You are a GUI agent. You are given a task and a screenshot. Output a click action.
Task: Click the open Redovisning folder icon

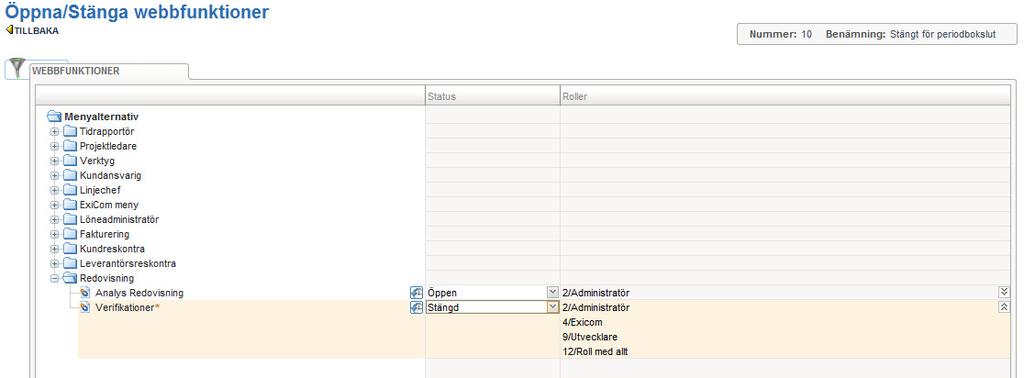(70, 278)
